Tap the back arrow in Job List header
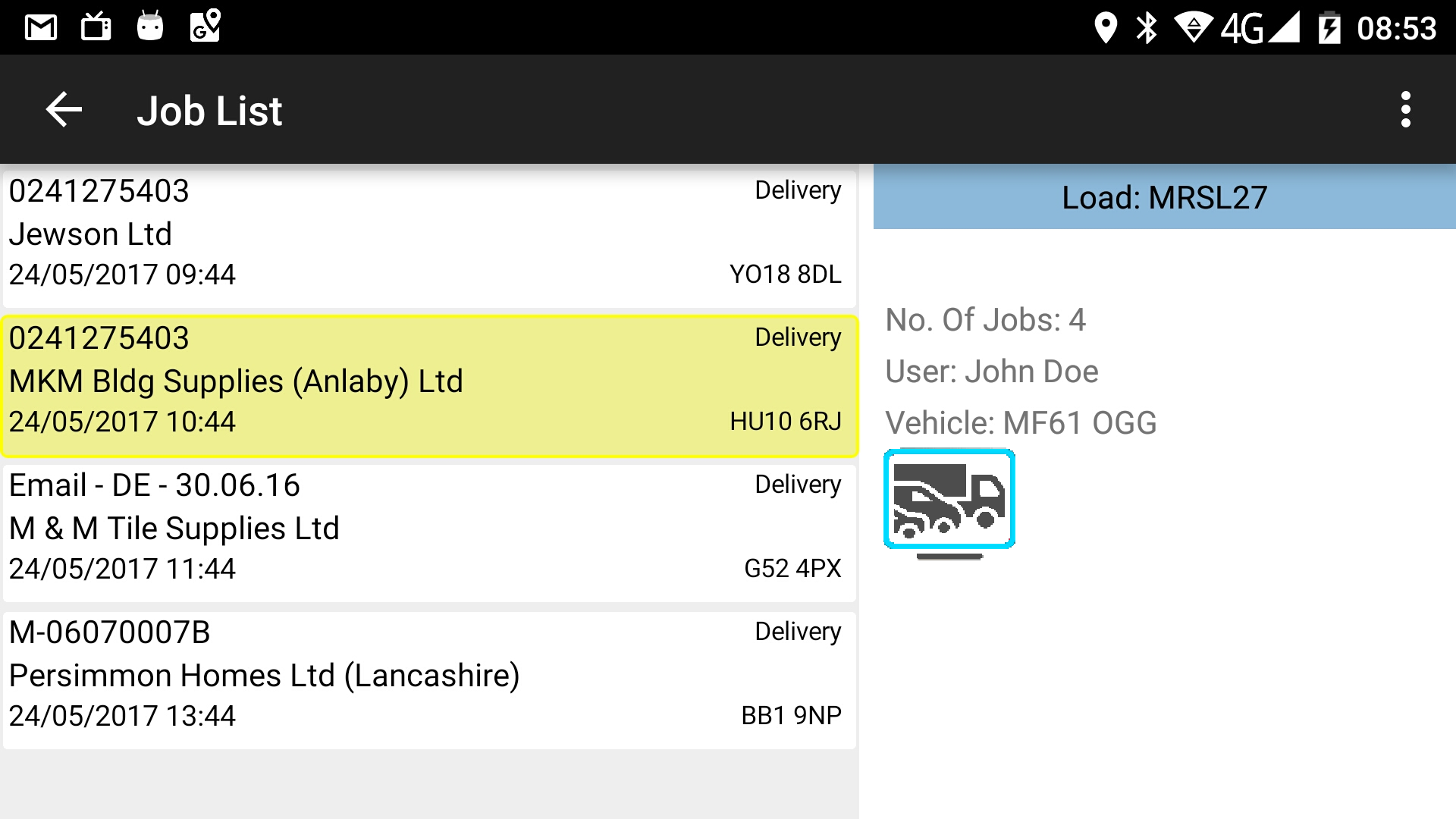The image size is (1456, 819). click(64, 110)
